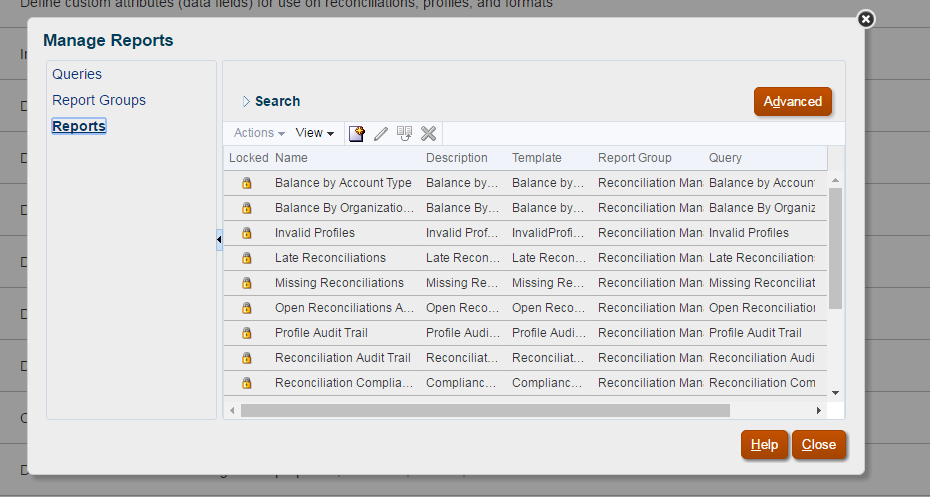Image resolution: width=930 pixels, height=497 pixels.
Task: Close dialog with top-right X icon
Action: tap(866, 19)
